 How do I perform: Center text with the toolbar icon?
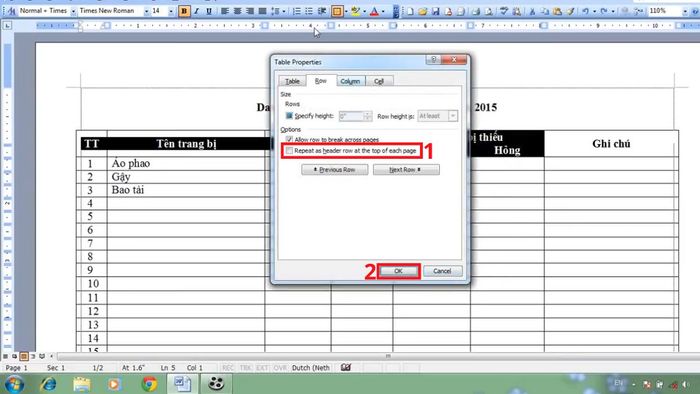(238, 11)
